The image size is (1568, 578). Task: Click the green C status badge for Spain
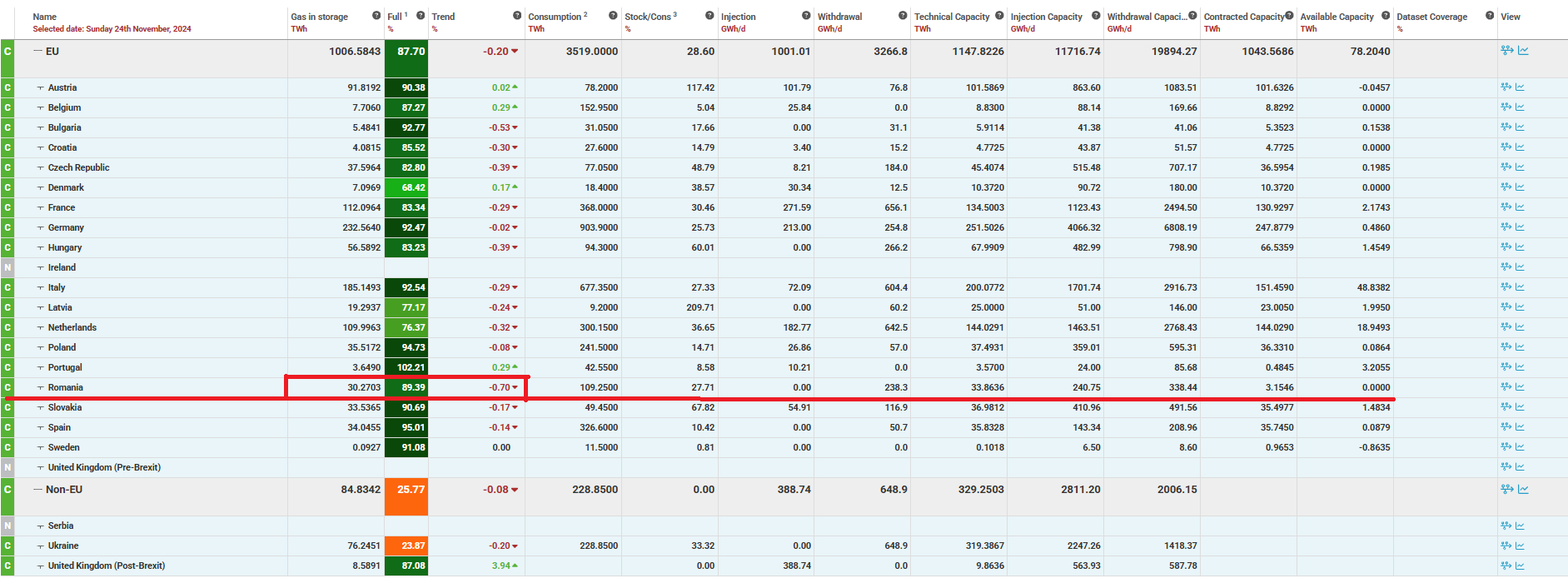(7, 427)
